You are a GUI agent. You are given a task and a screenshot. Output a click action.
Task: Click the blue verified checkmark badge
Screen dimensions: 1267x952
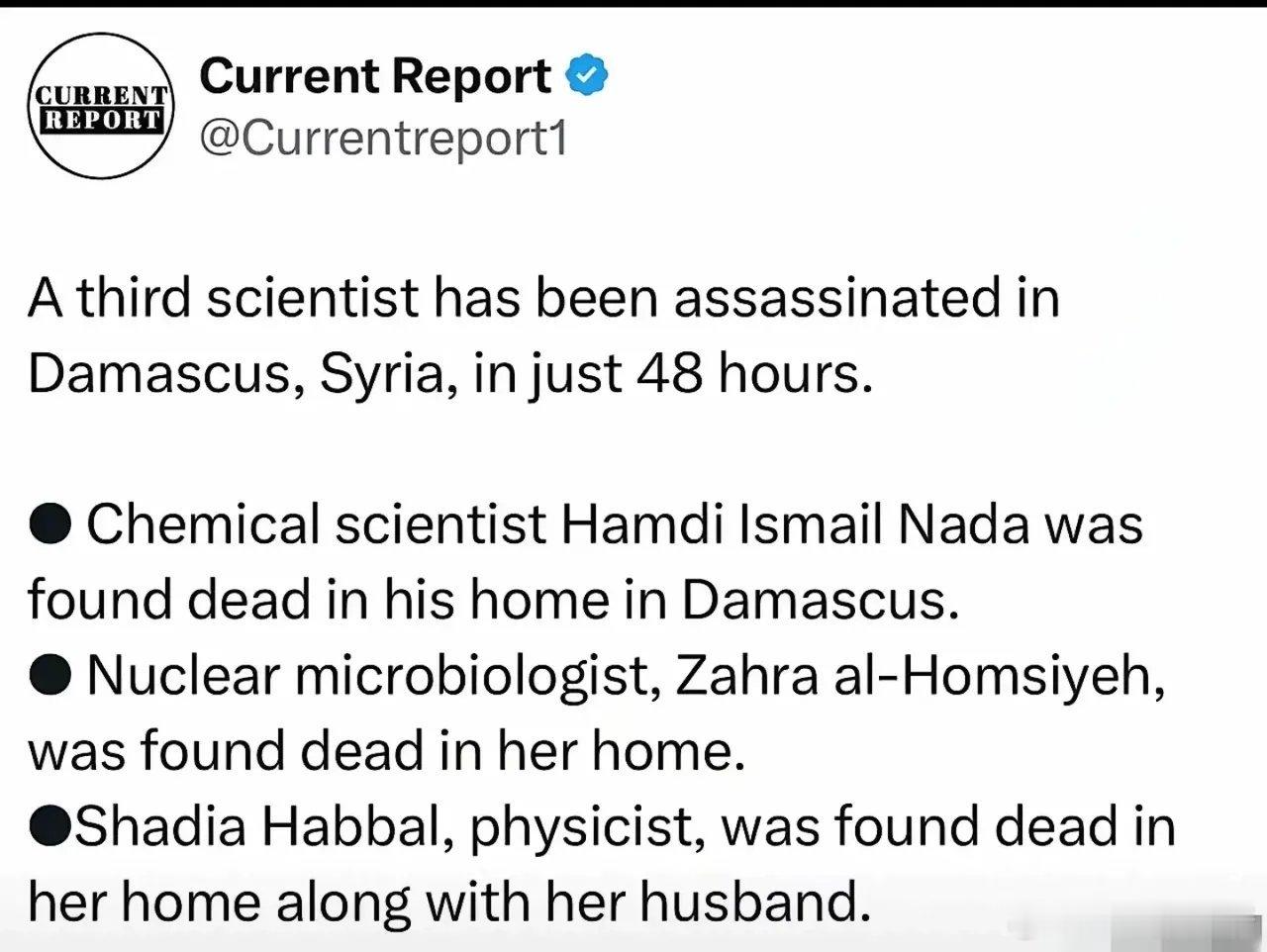[585, 76]
